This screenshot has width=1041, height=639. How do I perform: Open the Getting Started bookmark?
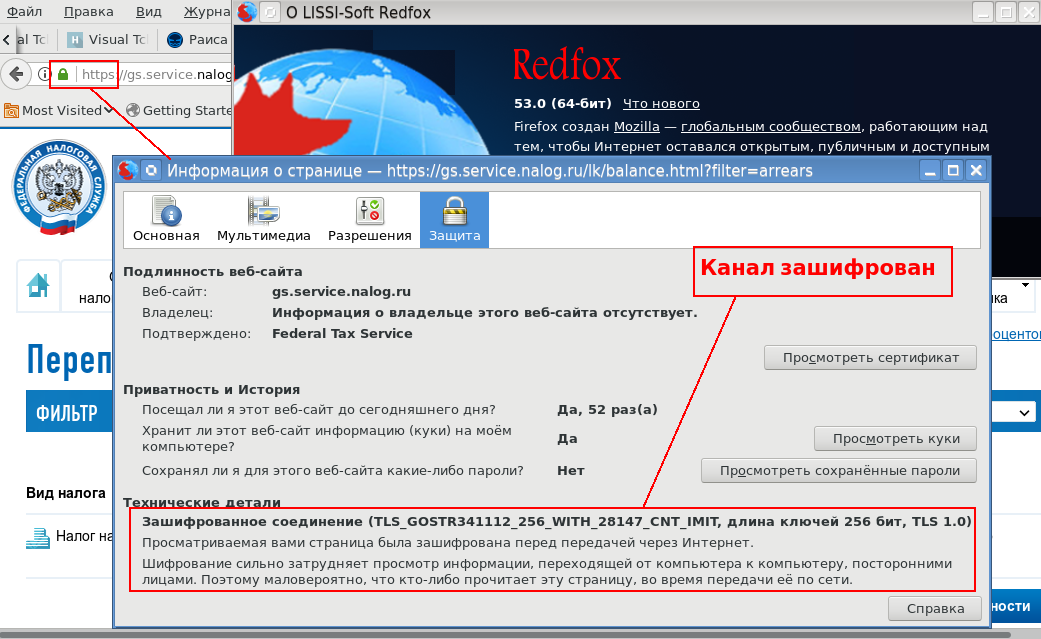click(x=179, y=110)
